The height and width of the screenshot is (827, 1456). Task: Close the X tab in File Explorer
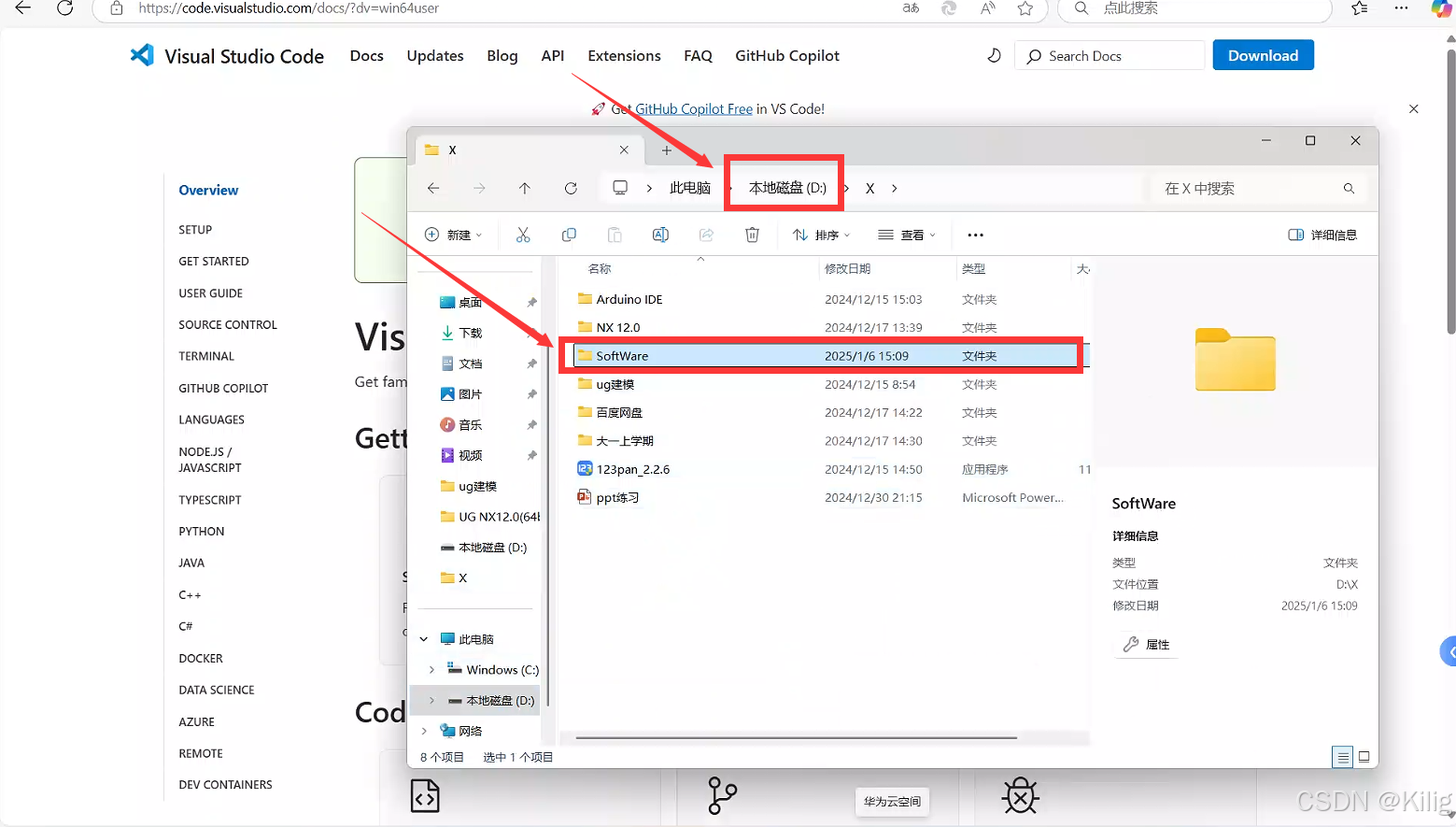624,150
